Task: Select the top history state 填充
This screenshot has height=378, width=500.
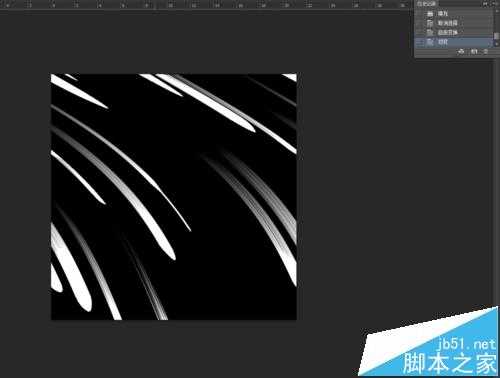Action: click(x=453, y=14)
